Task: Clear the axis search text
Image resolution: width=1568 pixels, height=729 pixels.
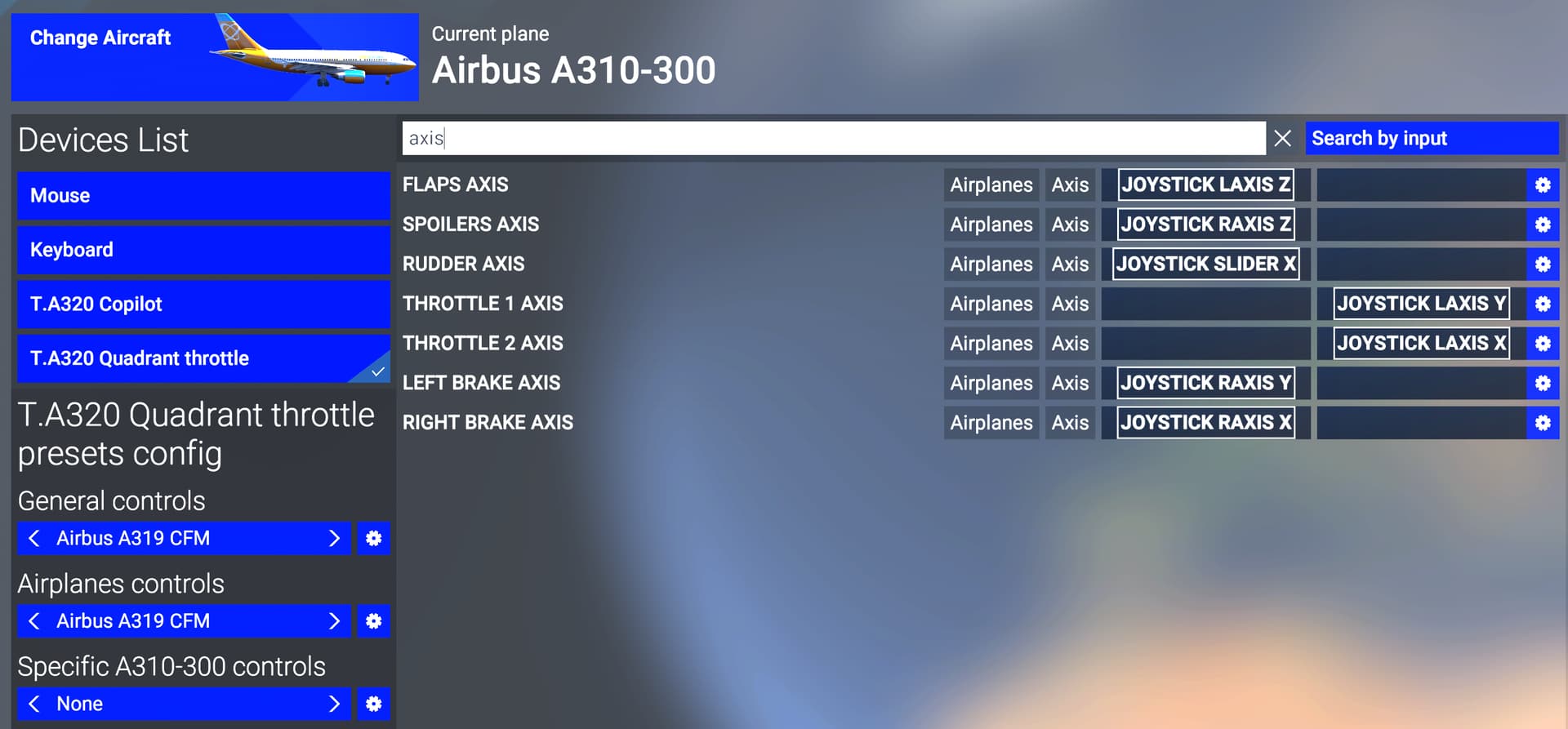Action: 1282,139
